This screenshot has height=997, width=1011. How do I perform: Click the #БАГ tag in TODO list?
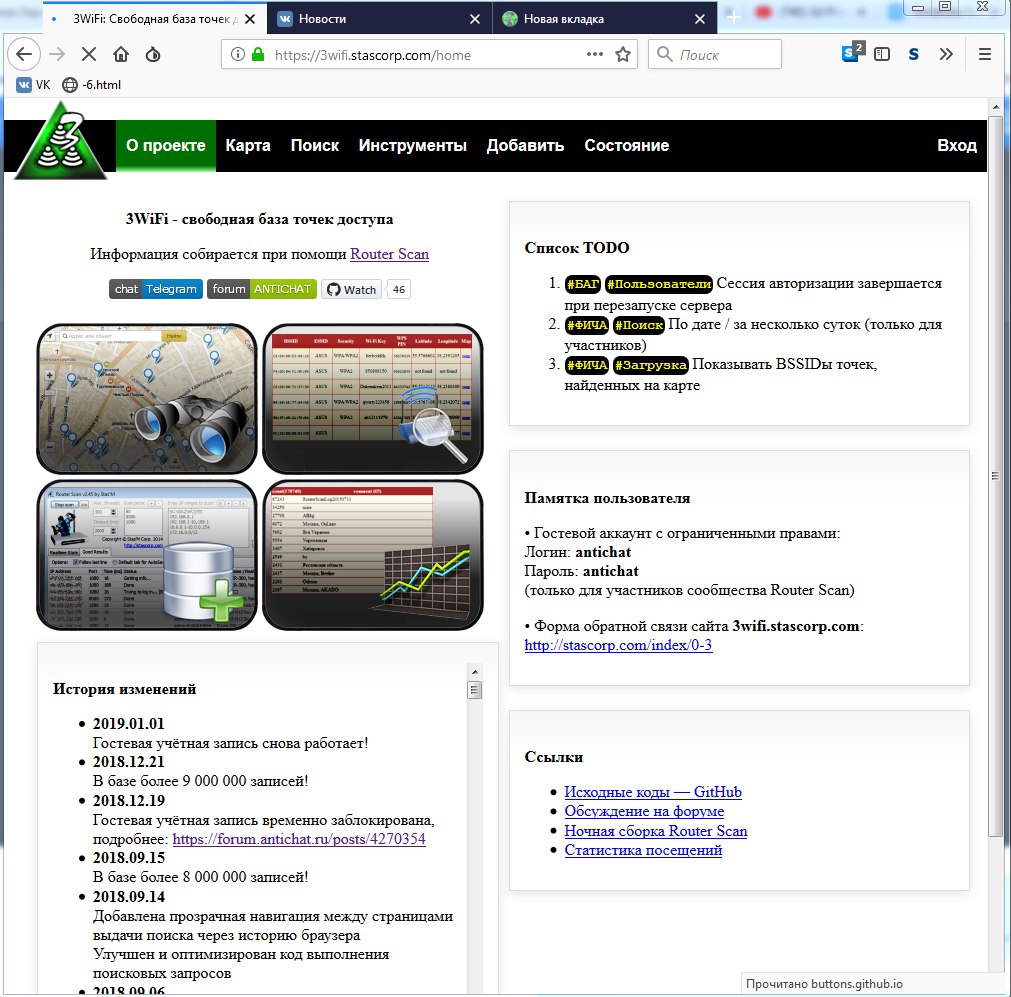point(583,284)
